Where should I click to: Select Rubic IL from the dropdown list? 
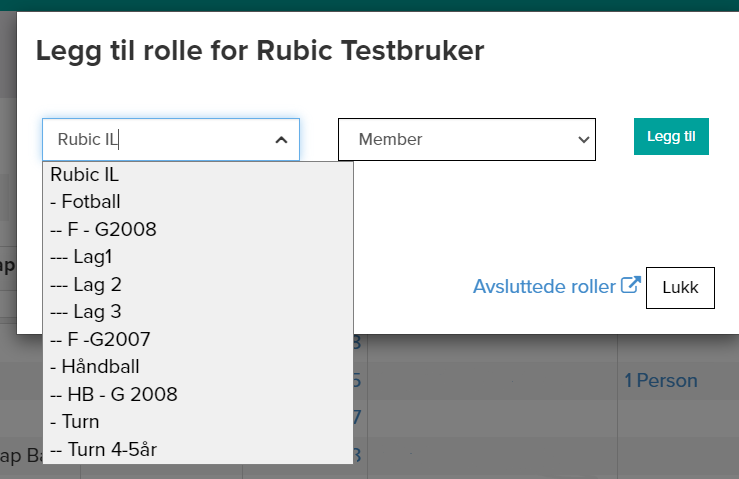198,175
